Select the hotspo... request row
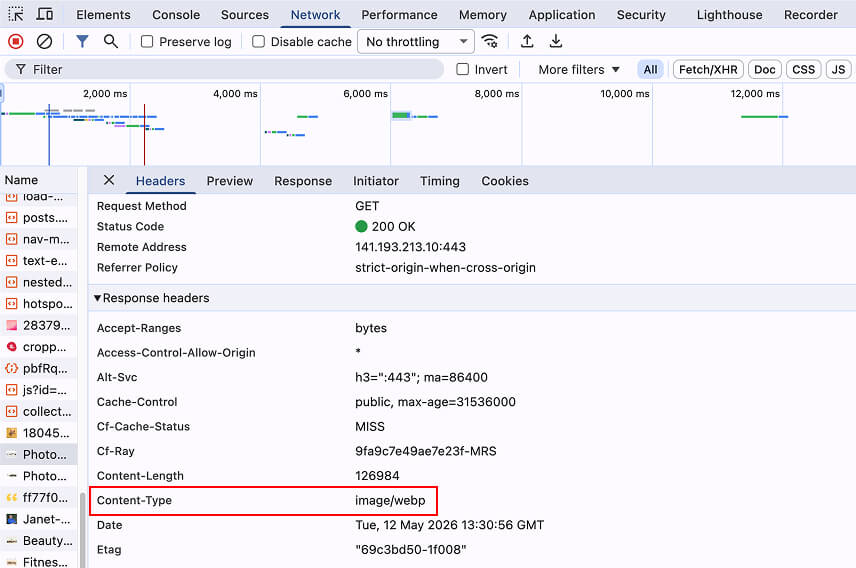 point(38,304)
